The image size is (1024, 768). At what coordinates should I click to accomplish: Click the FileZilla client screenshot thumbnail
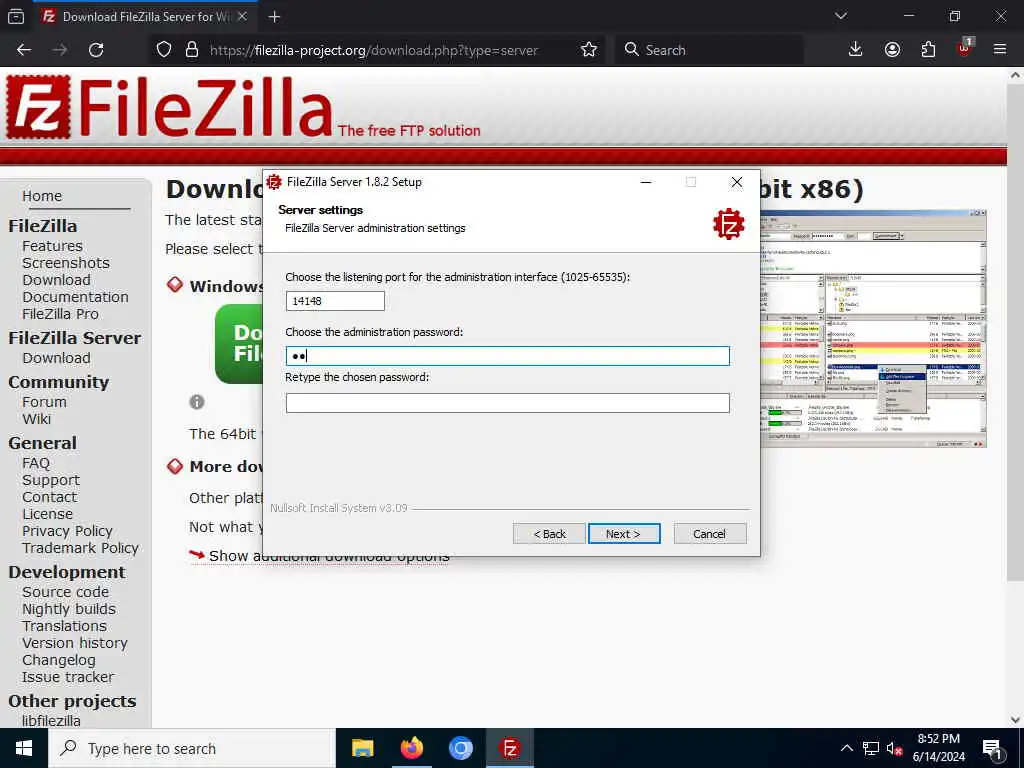tap(873, 328)
